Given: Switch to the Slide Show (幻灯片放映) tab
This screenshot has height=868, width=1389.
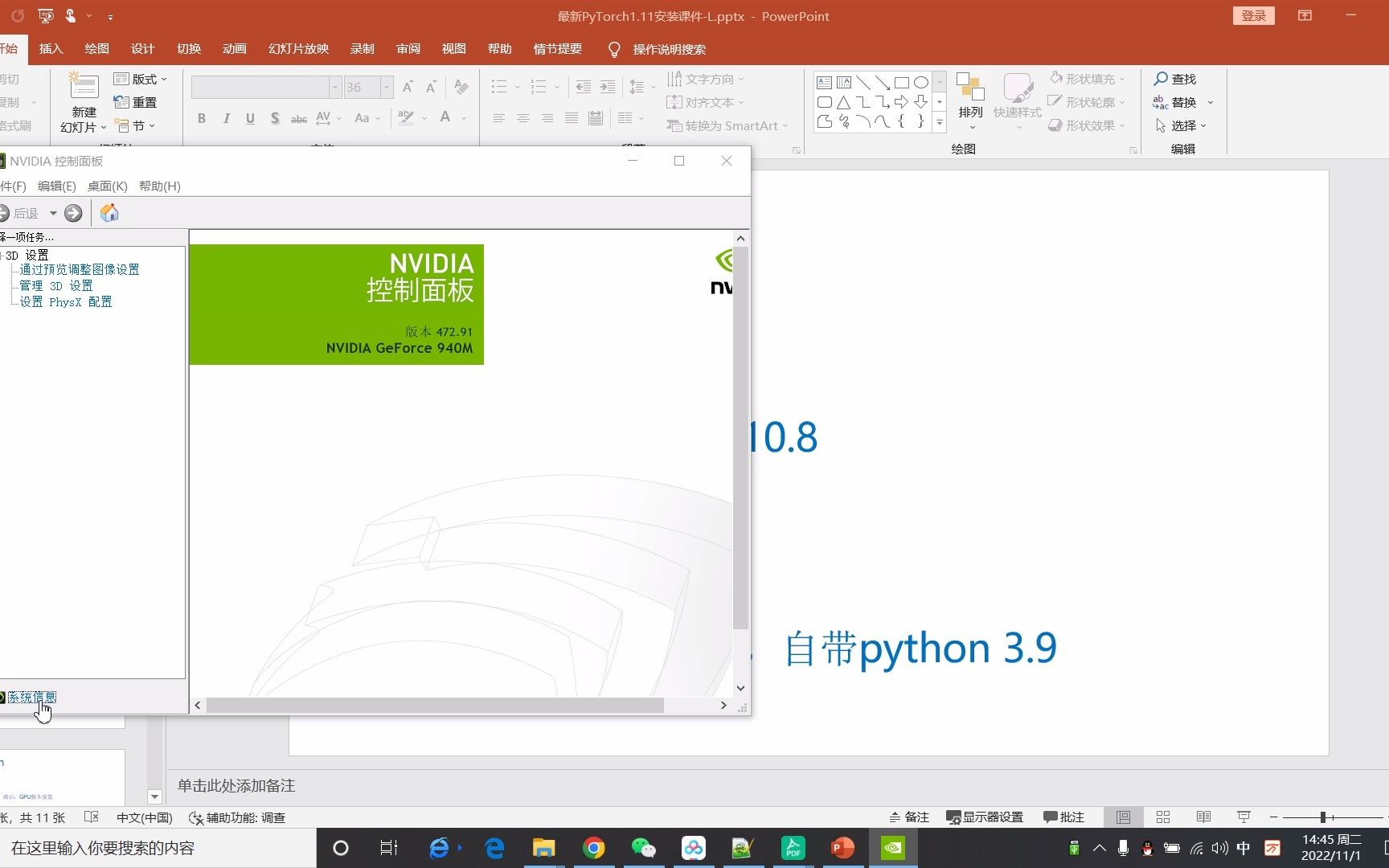Looking at the screenshot, I should click(299, 49).
